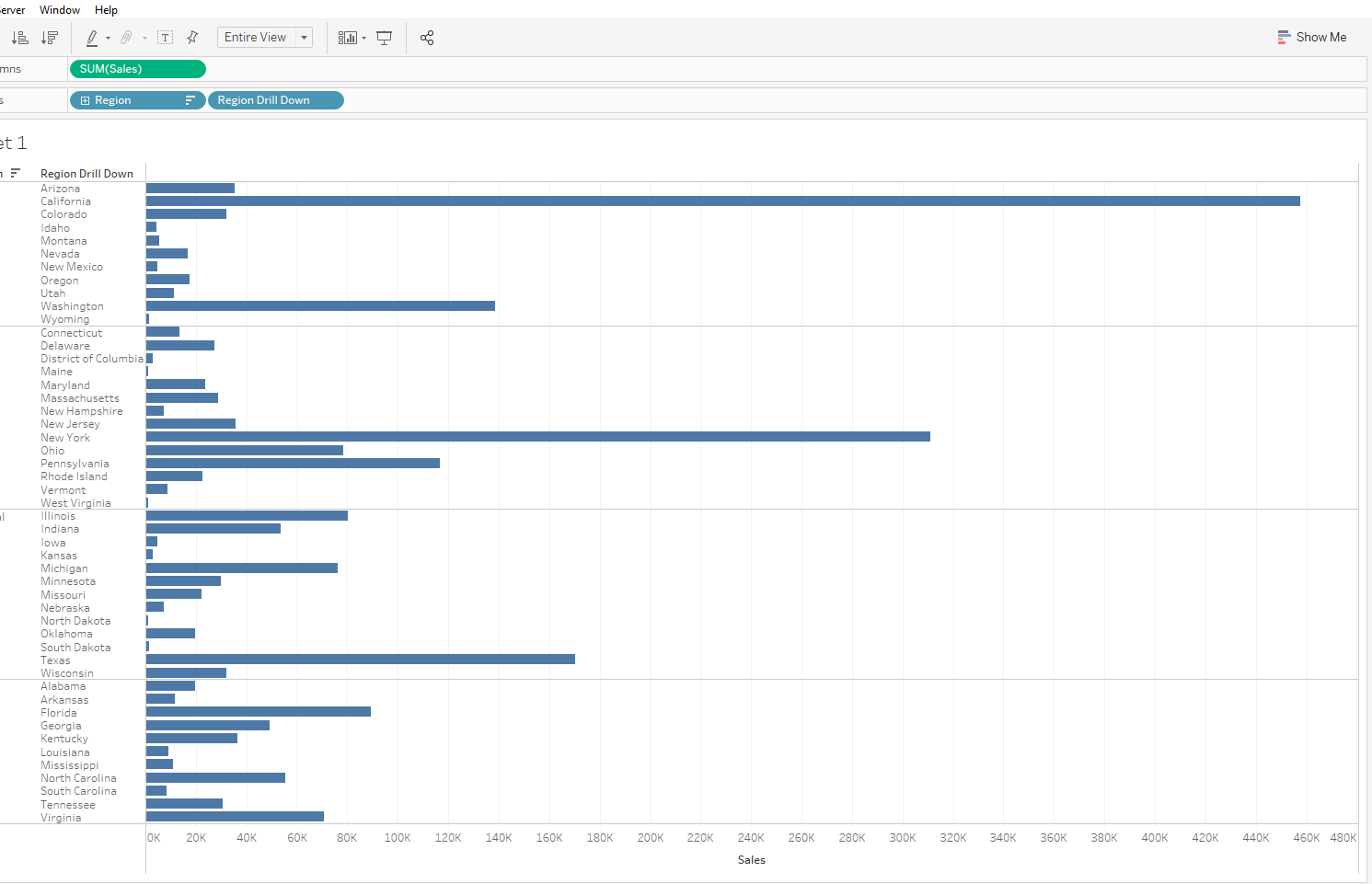Select the Florida sales bar
Image resolution: width=1372 pixels, height=884 pixels.
coord(259,712)
